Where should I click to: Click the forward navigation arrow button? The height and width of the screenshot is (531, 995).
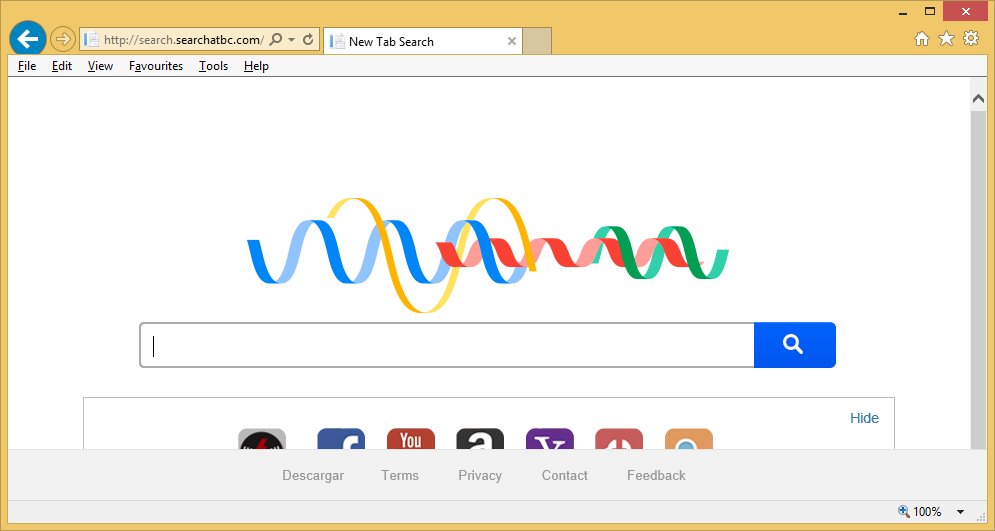(x=62, y=39)
